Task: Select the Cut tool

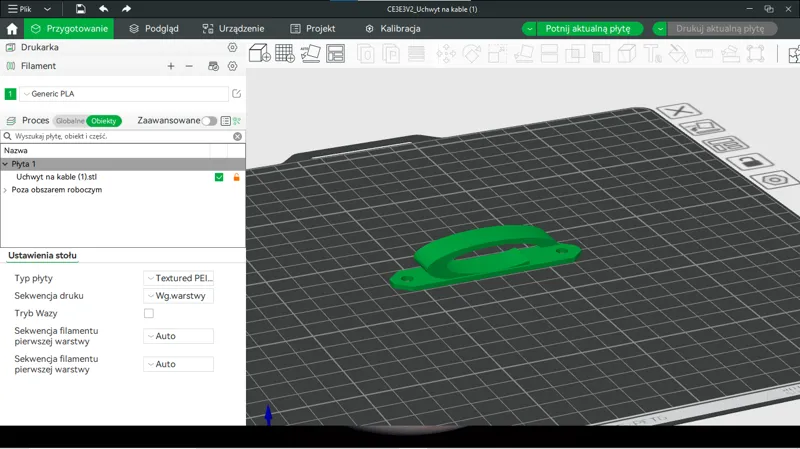Action: pos(549,54)
